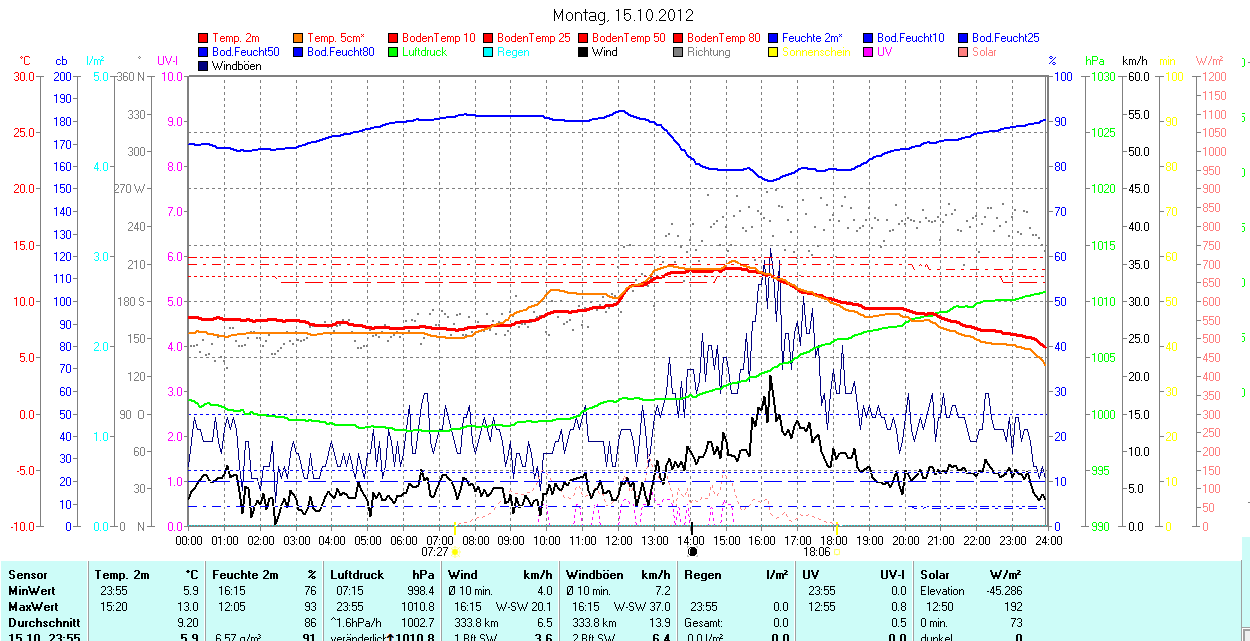Screen dimensions: 1250x641
Task: Pick the orange Temp. 5cm* color swatch
Action: [x=298, y=38]
